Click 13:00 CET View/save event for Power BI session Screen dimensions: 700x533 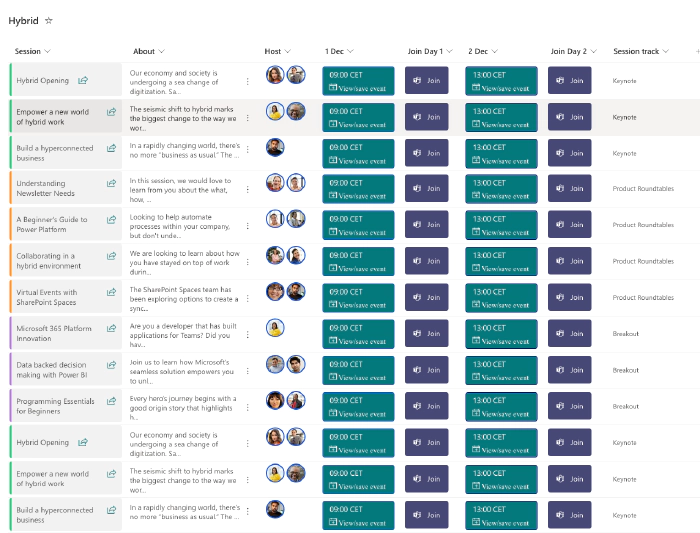(x=501, y=371)
